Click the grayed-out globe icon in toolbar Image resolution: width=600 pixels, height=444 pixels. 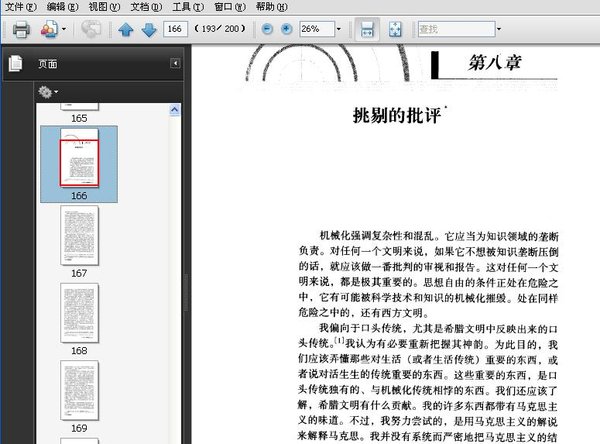pos(91,29)
